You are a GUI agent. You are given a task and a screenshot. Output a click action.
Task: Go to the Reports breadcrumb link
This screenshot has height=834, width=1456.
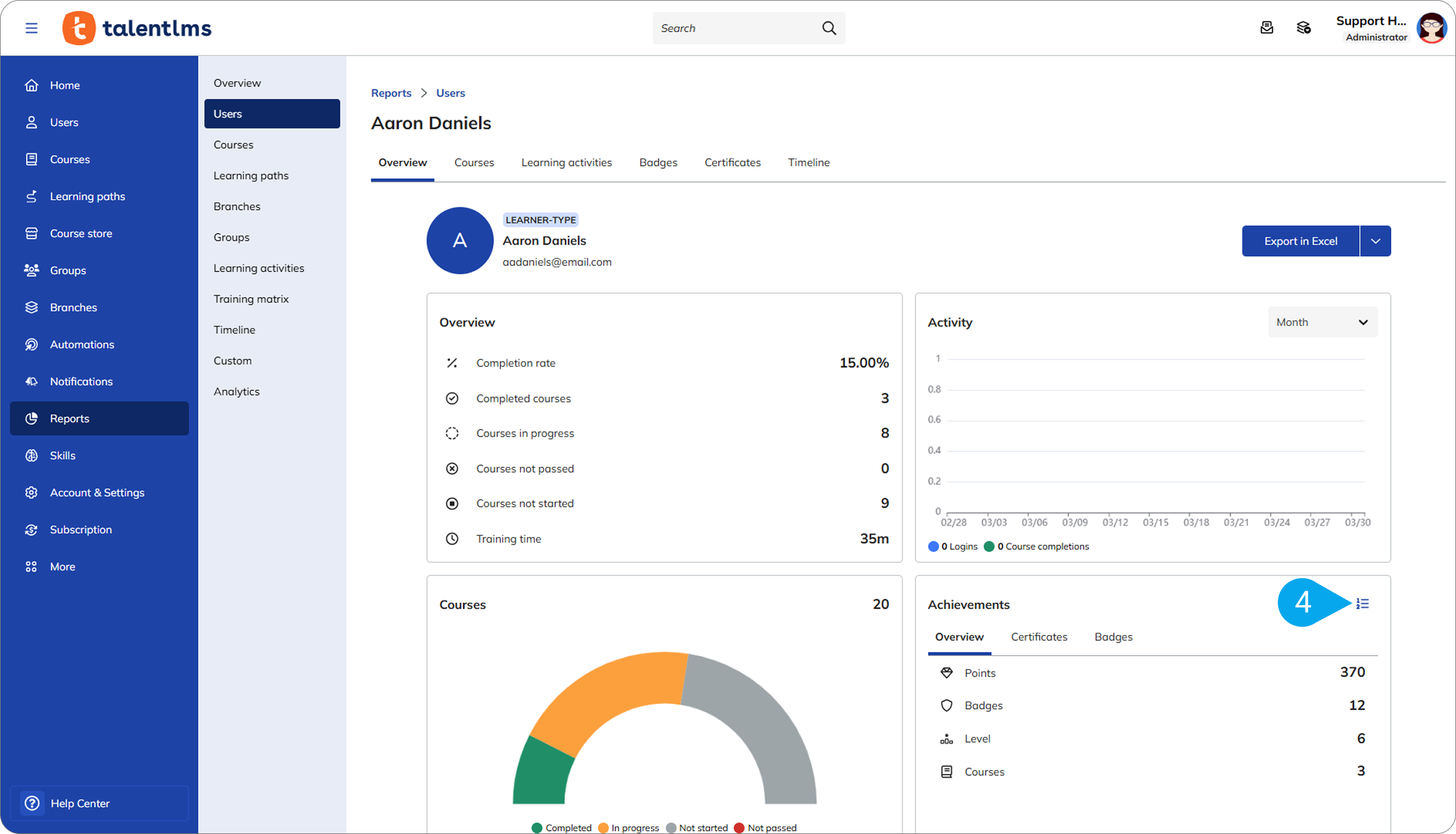point(391,93)
